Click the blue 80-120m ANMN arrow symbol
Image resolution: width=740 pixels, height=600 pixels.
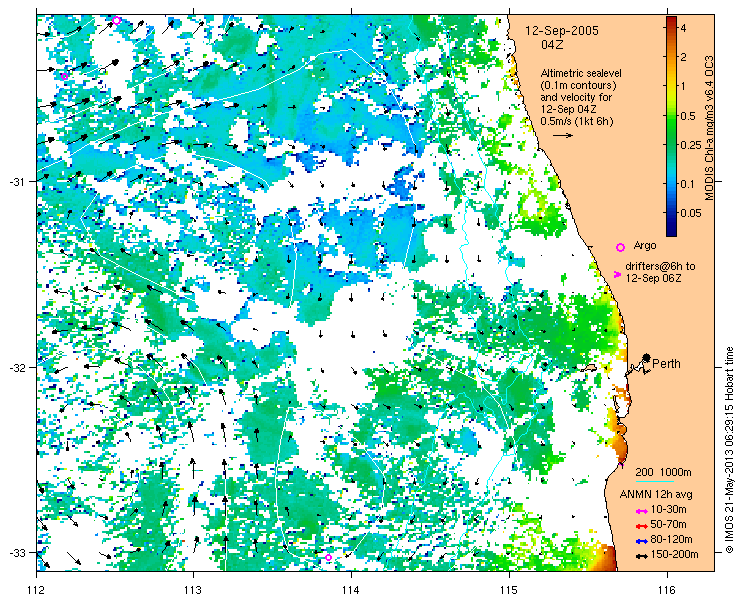pyautogui.click(x=640, y=541)
